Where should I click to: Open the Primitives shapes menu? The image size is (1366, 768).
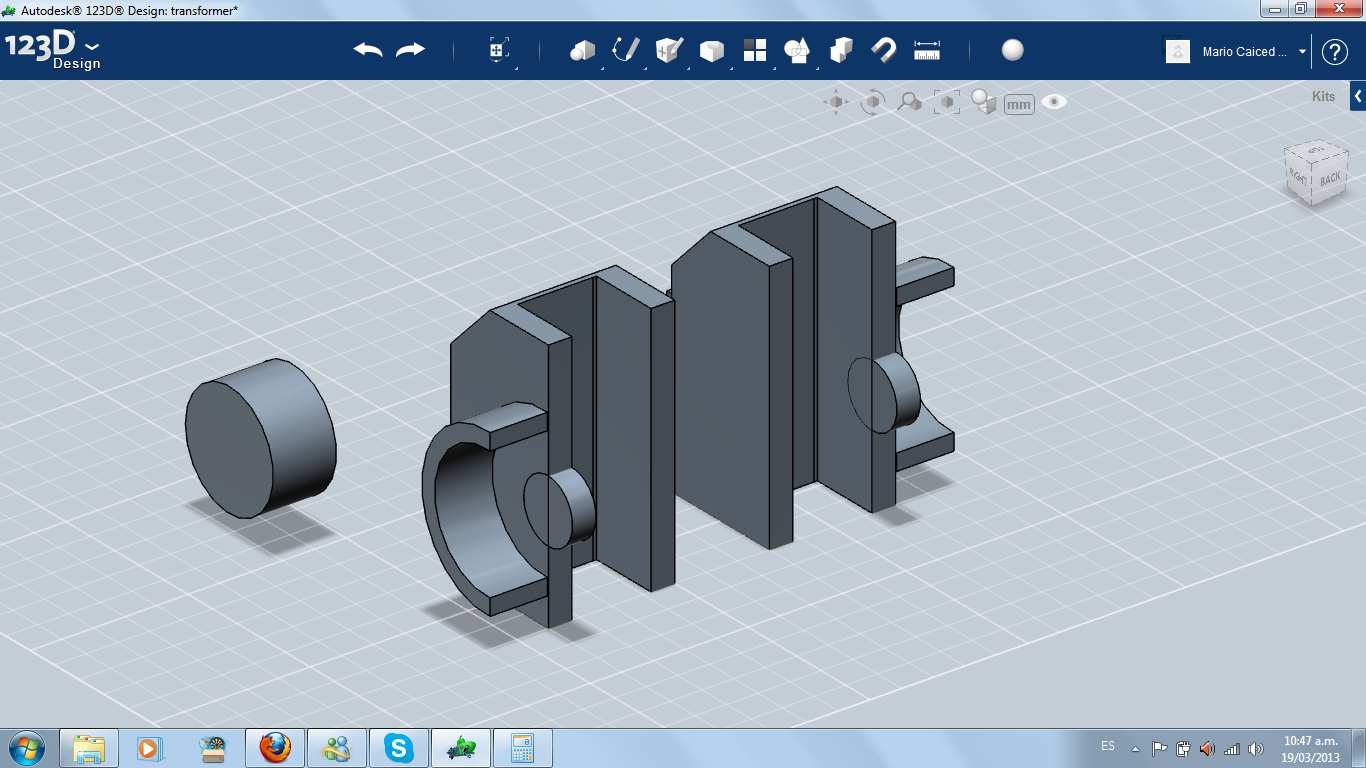[582, 50]
